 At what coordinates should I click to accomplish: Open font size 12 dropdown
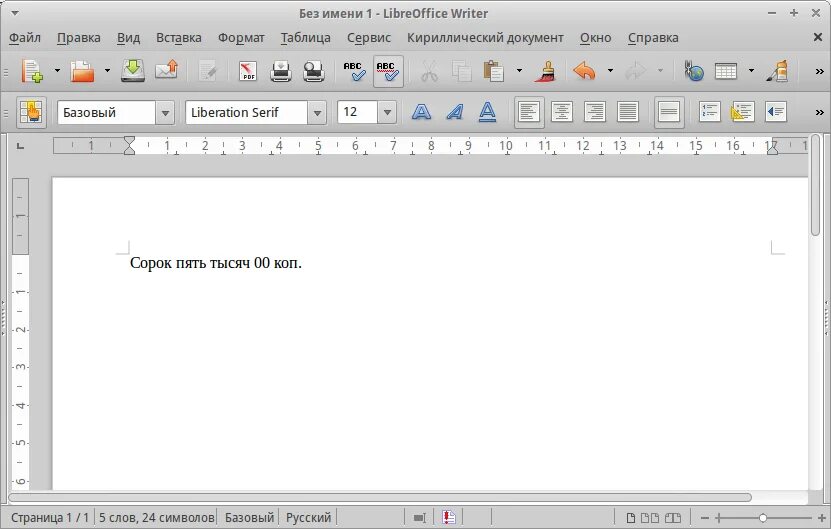[387, 112]
